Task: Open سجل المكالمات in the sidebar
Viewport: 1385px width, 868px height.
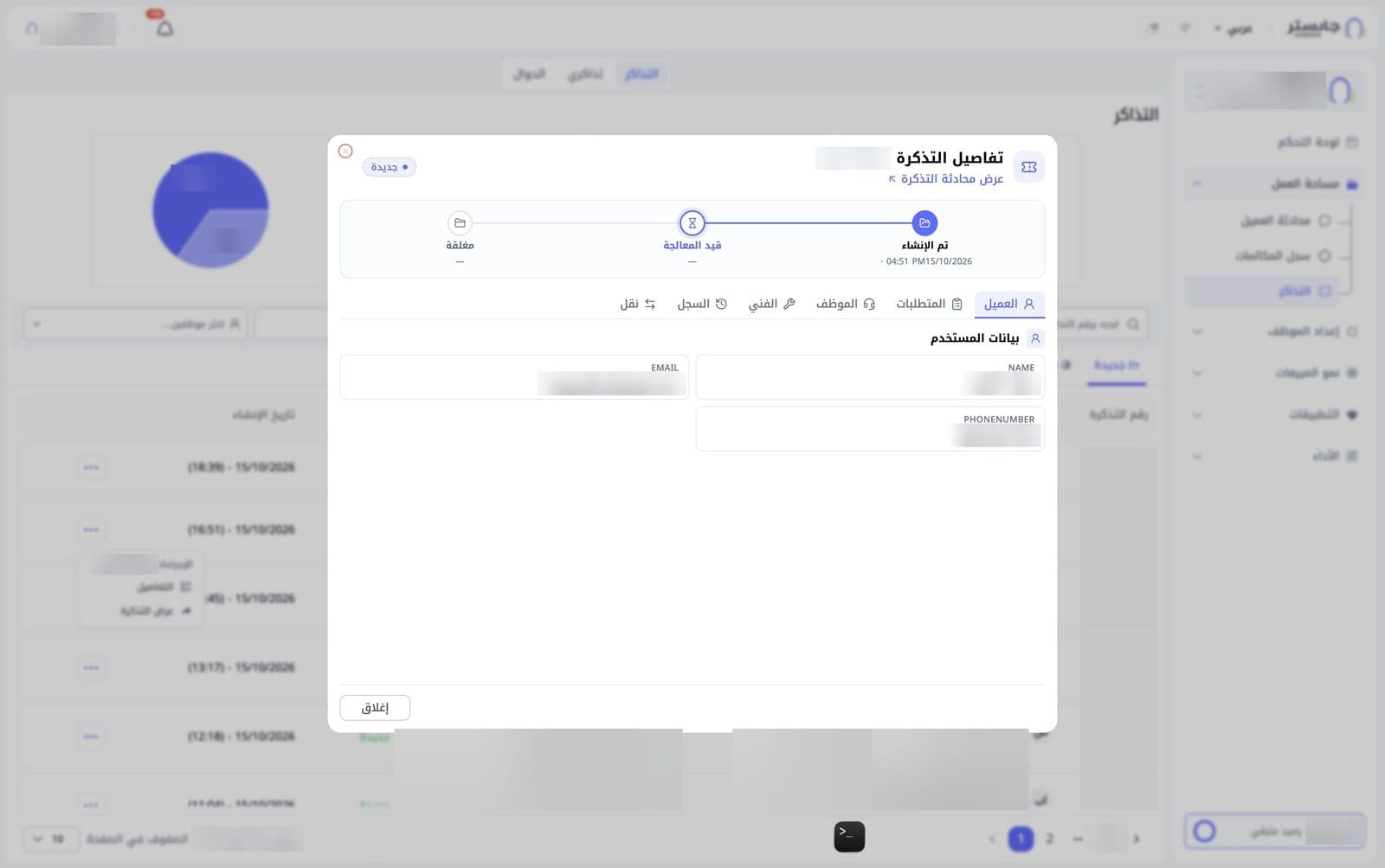Action: point(1283,256)
